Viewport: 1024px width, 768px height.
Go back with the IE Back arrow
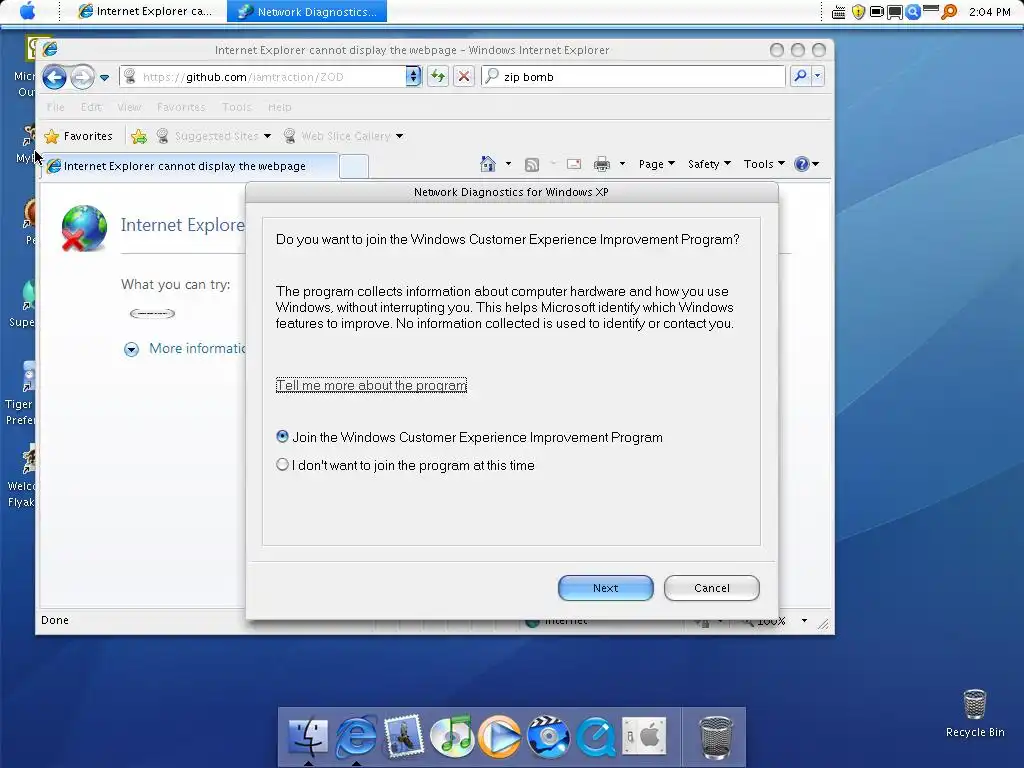(54, 77)
